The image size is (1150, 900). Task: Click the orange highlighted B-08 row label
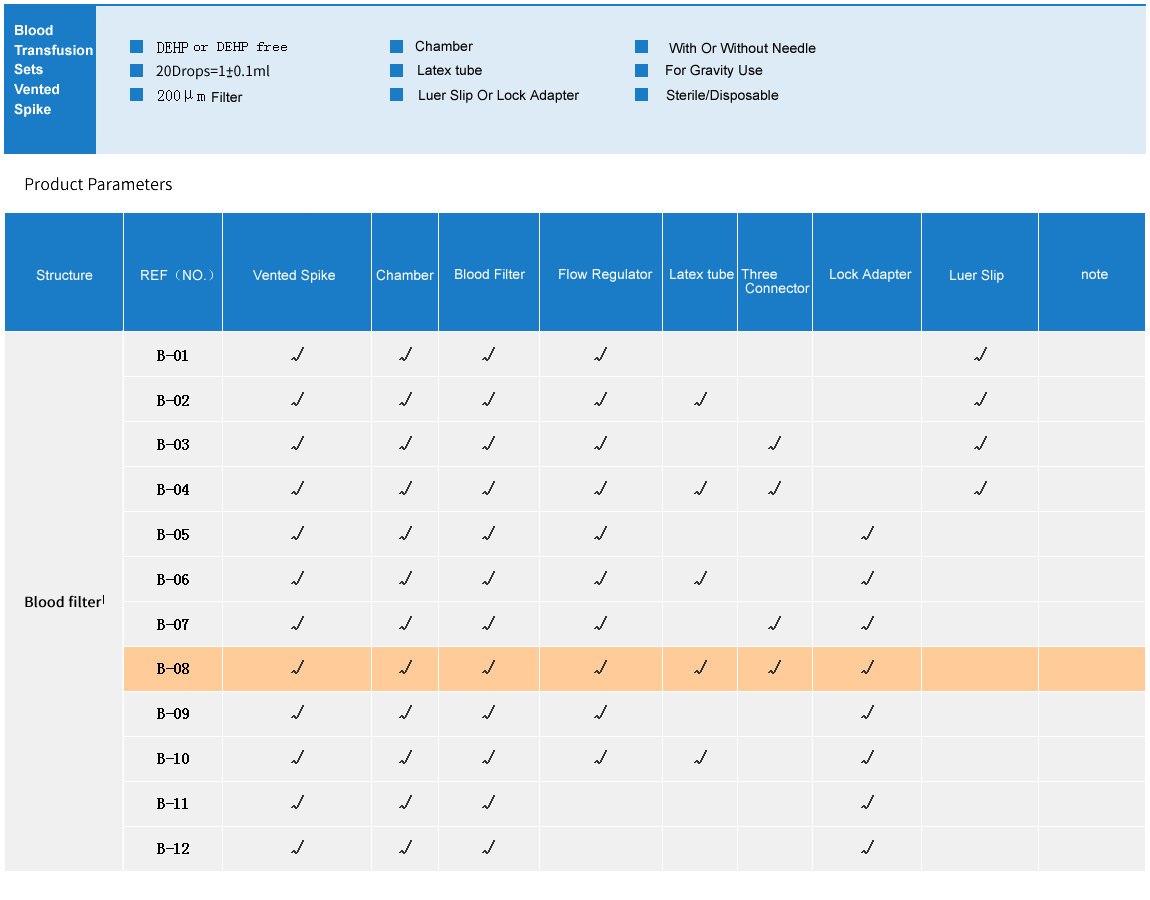pos(173,669)
